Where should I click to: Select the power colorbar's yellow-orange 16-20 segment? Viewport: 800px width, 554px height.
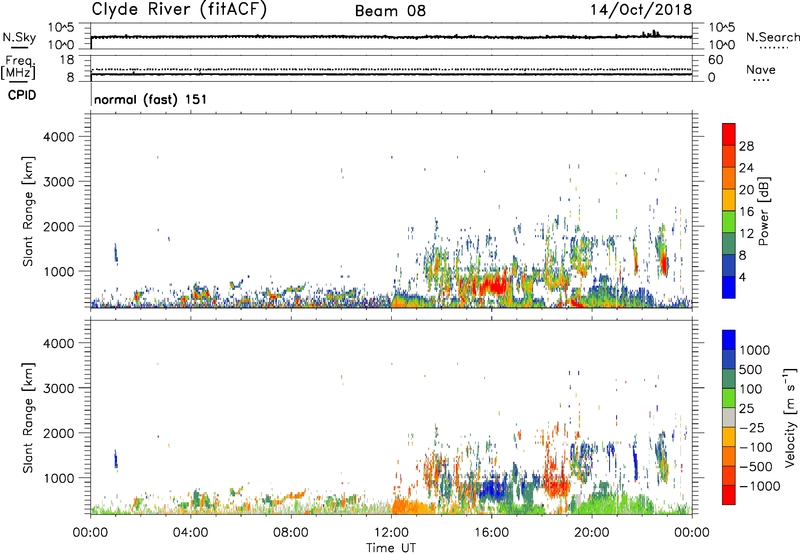click(x=729, y=200)
